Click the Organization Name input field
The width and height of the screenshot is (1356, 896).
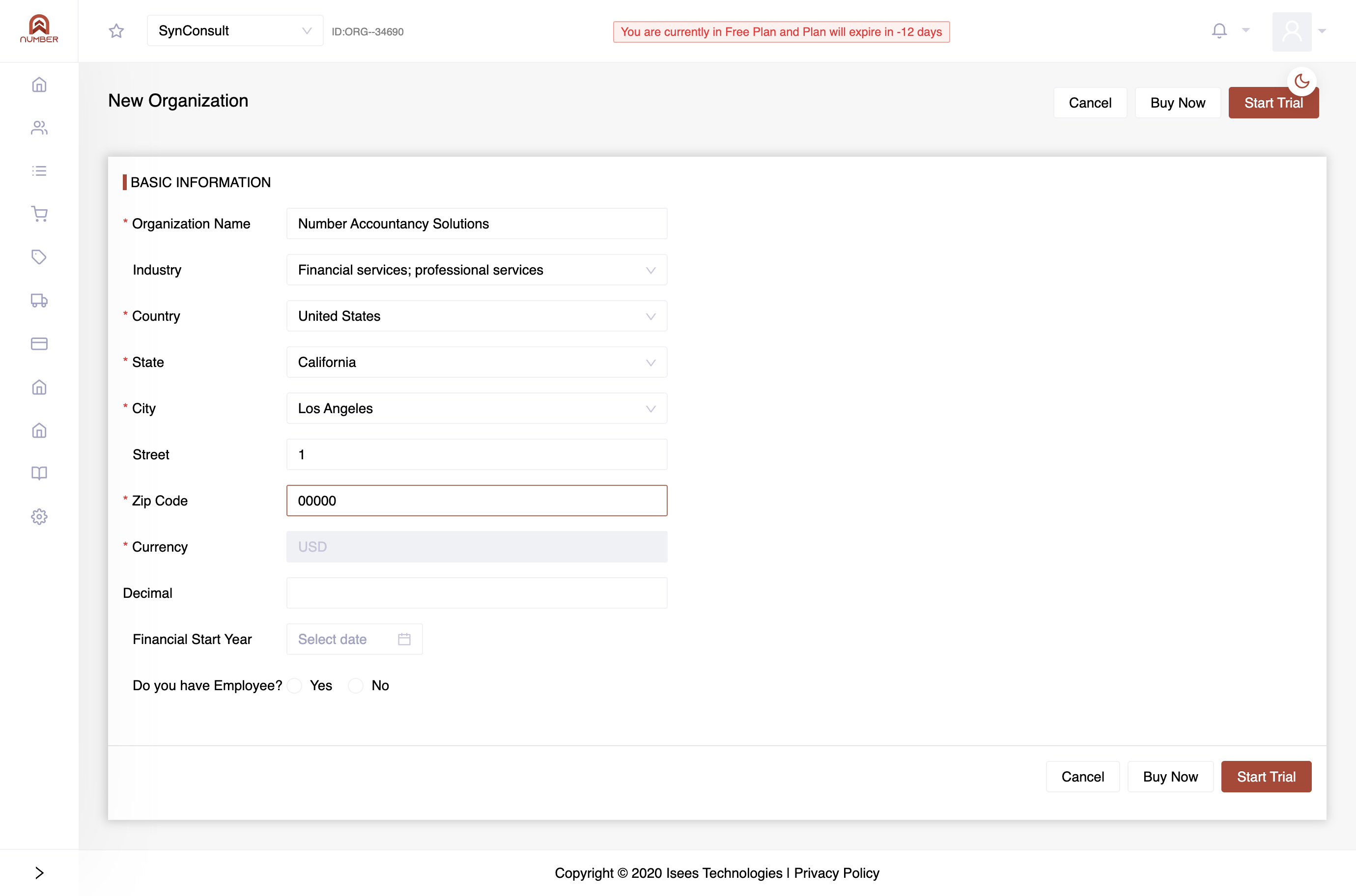coord(477,224)
